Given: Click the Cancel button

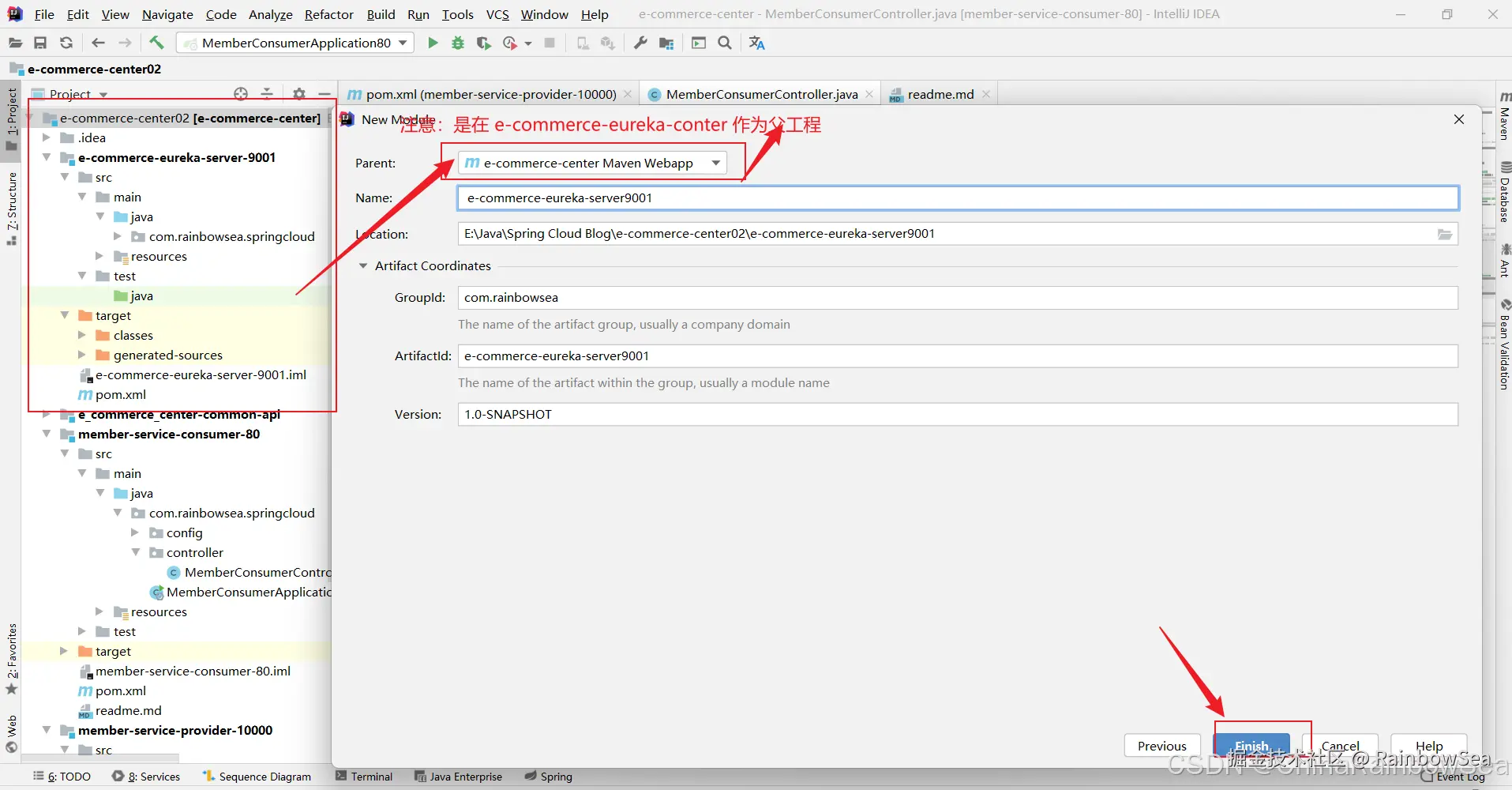Looking at the screenshot, I should (1340, 746).
